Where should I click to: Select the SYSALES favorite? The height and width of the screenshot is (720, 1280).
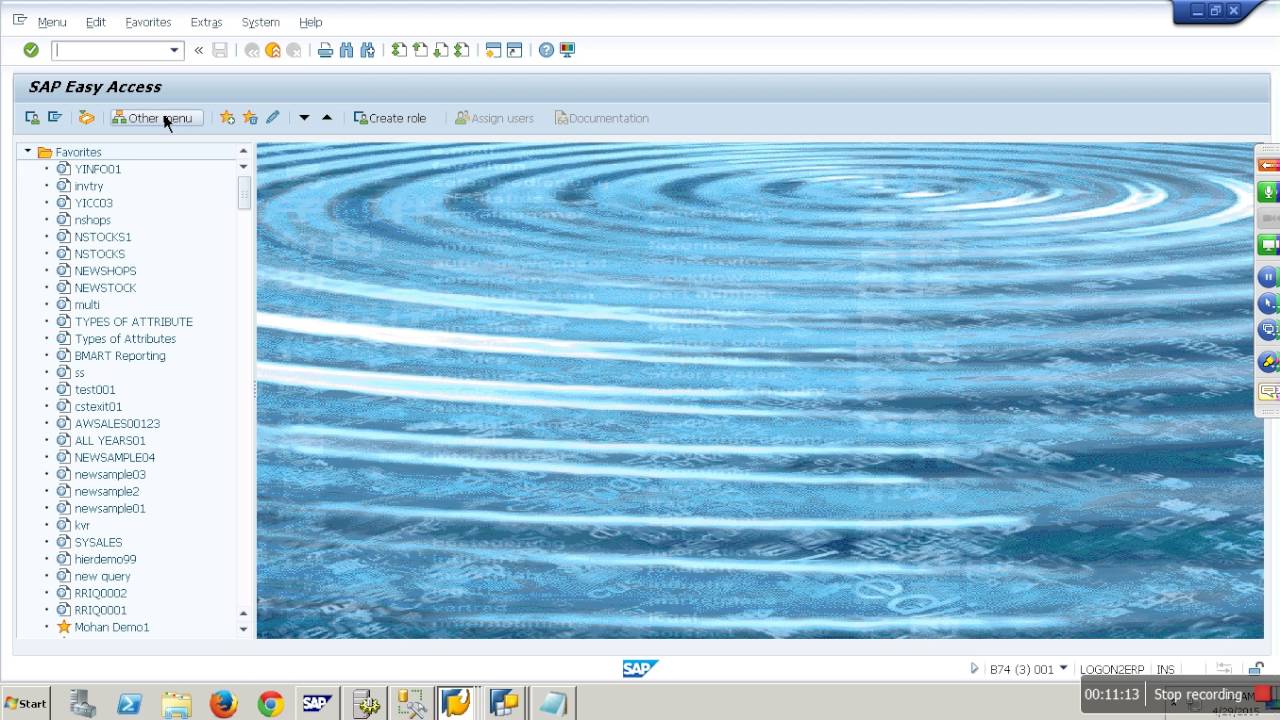pos(98,542)
